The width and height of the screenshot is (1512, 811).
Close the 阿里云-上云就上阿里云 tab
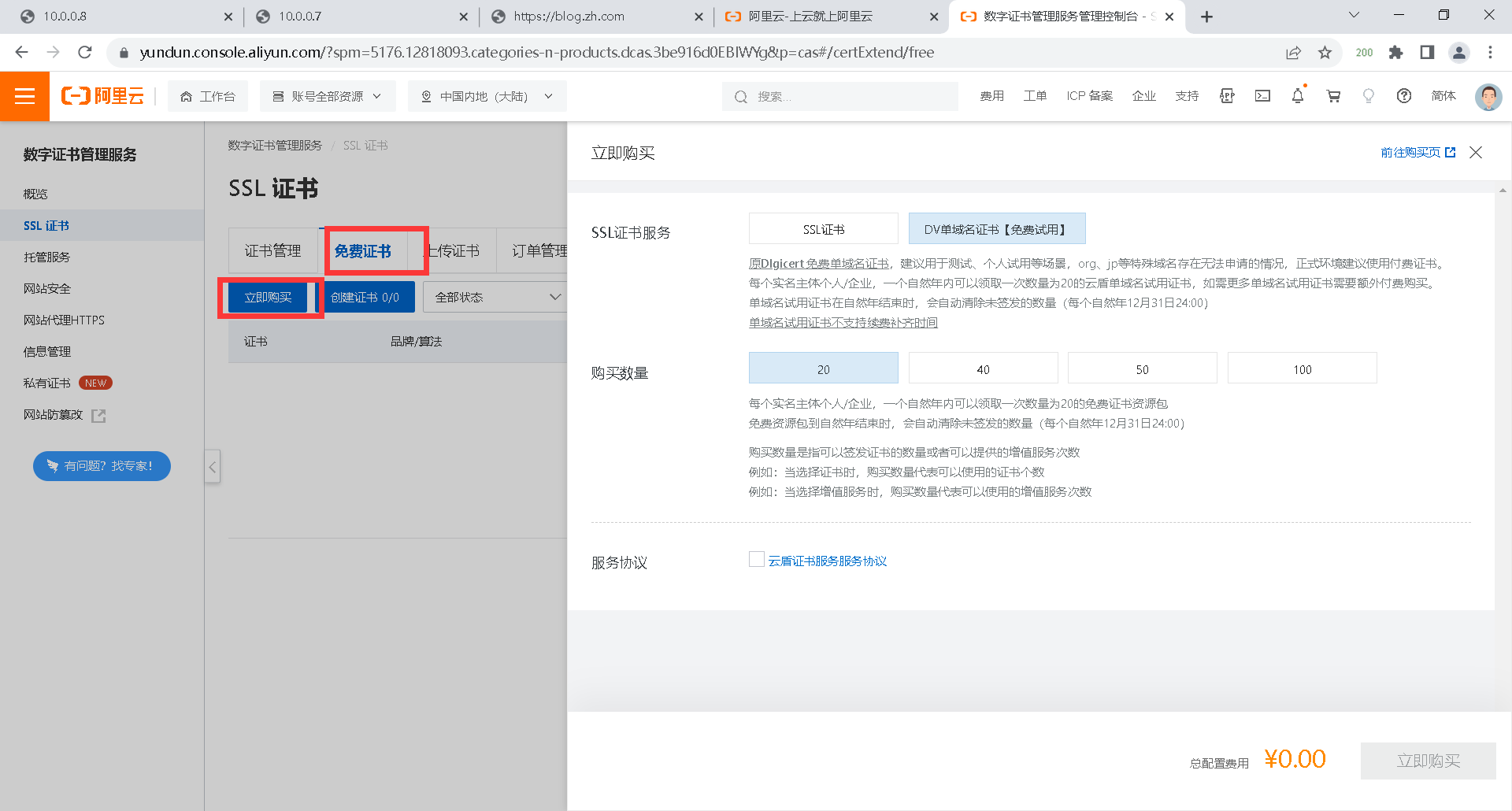[934, 17]
